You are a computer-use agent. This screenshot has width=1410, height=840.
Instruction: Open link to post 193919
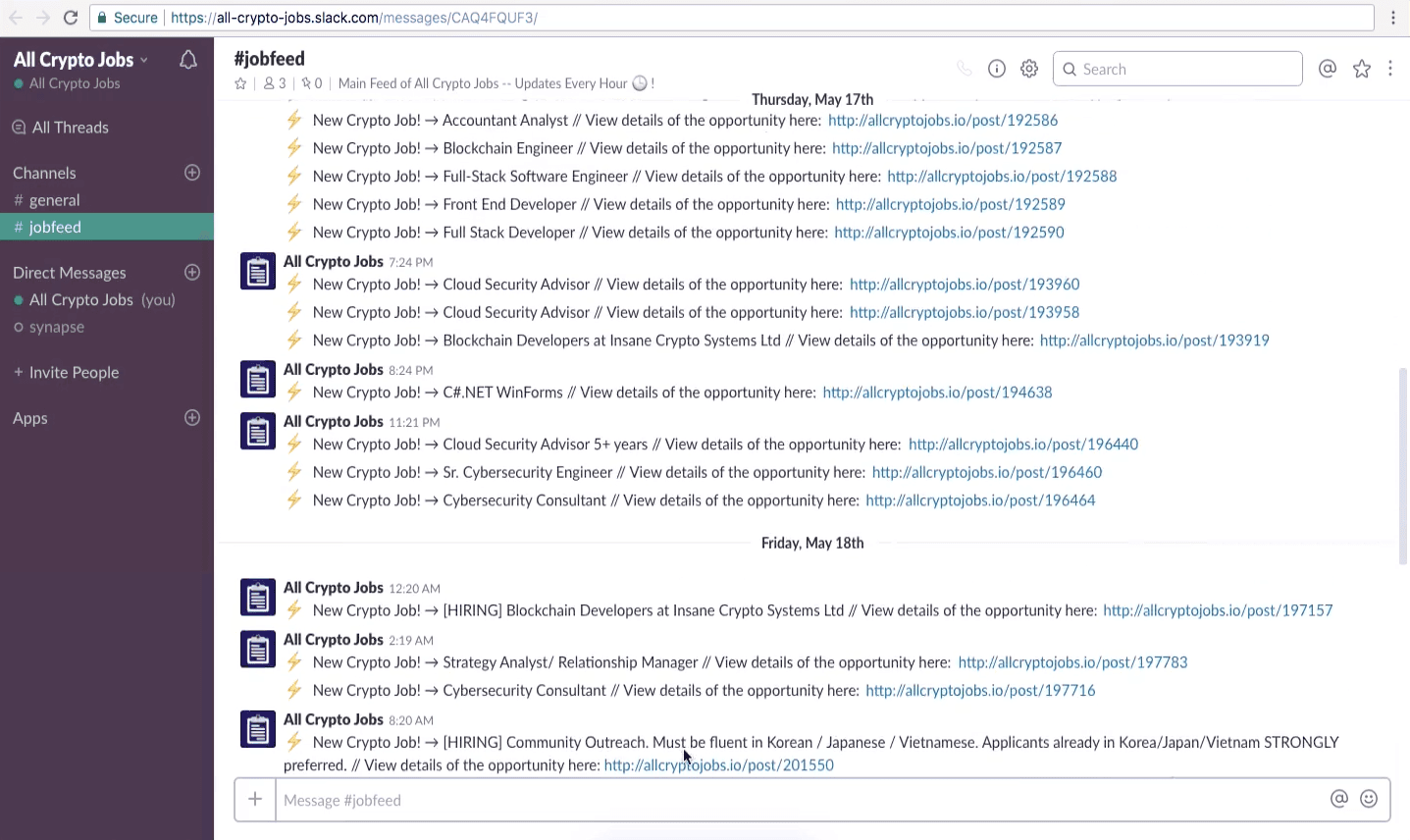pos(1154,341)
